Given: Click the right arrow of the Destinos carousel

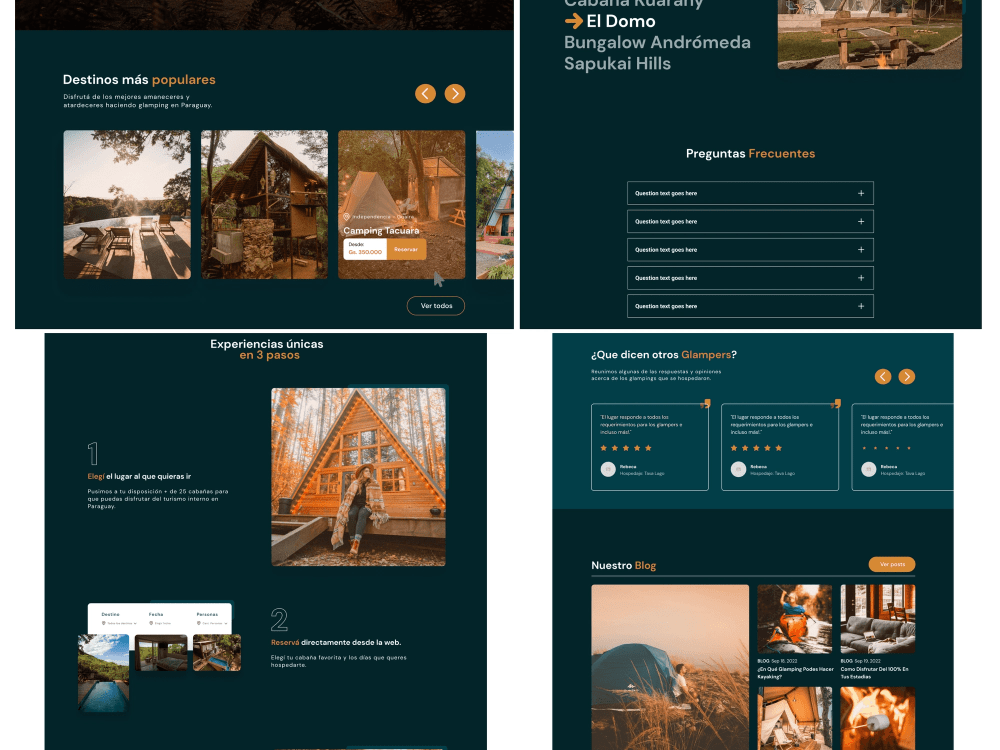Looking at the screenshot, I should click(x=455, y=93).
